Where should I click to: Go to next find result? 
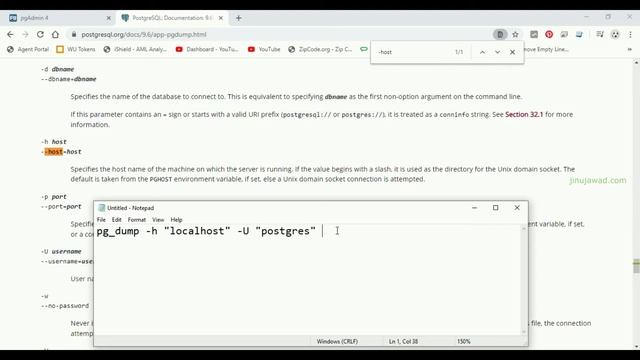click(x=497, y=52)
